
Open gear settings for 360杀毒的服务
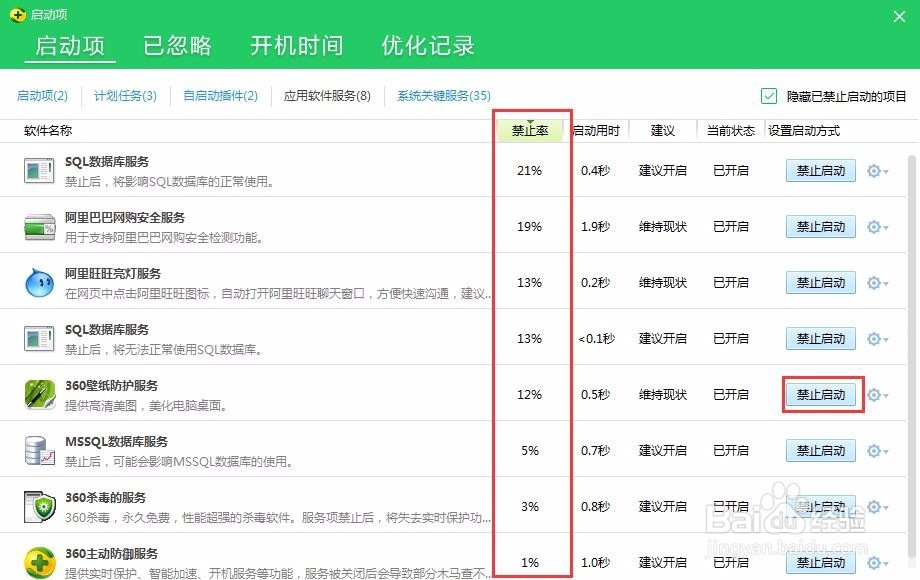pyautogui.click(x=877, y=507)
